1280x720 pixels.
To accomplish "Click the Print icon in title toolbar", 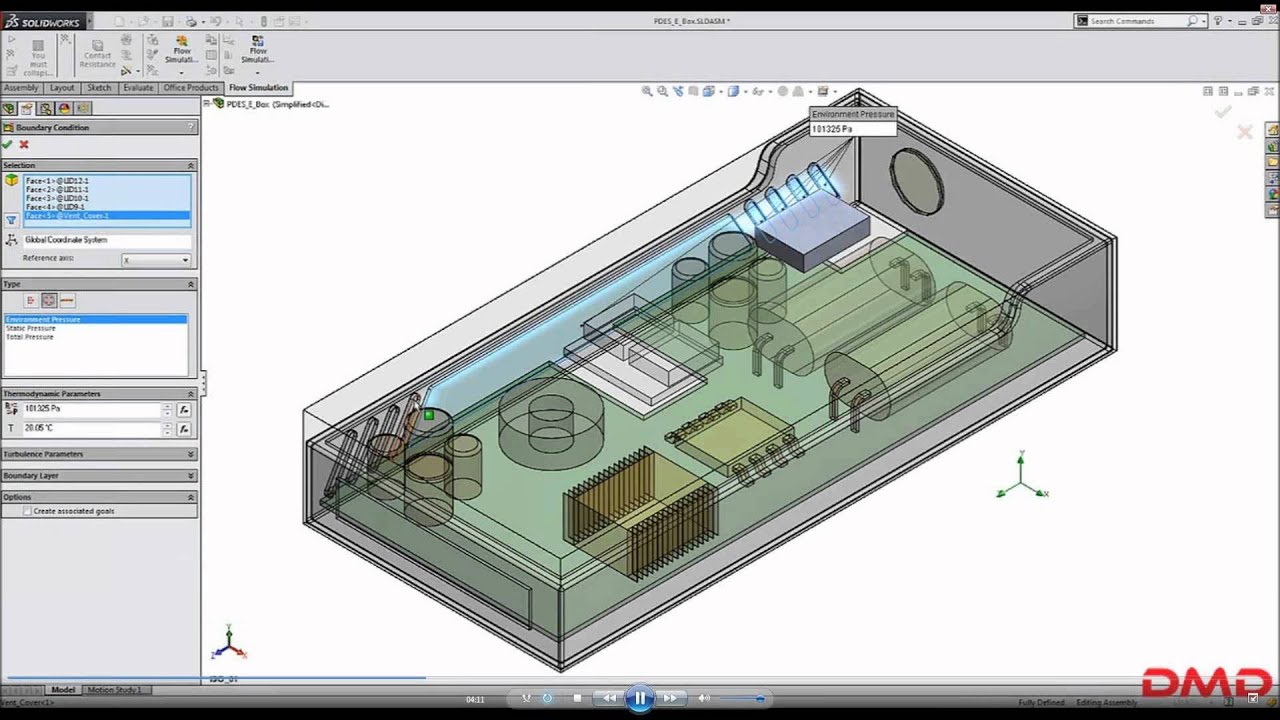I will 190,20.
